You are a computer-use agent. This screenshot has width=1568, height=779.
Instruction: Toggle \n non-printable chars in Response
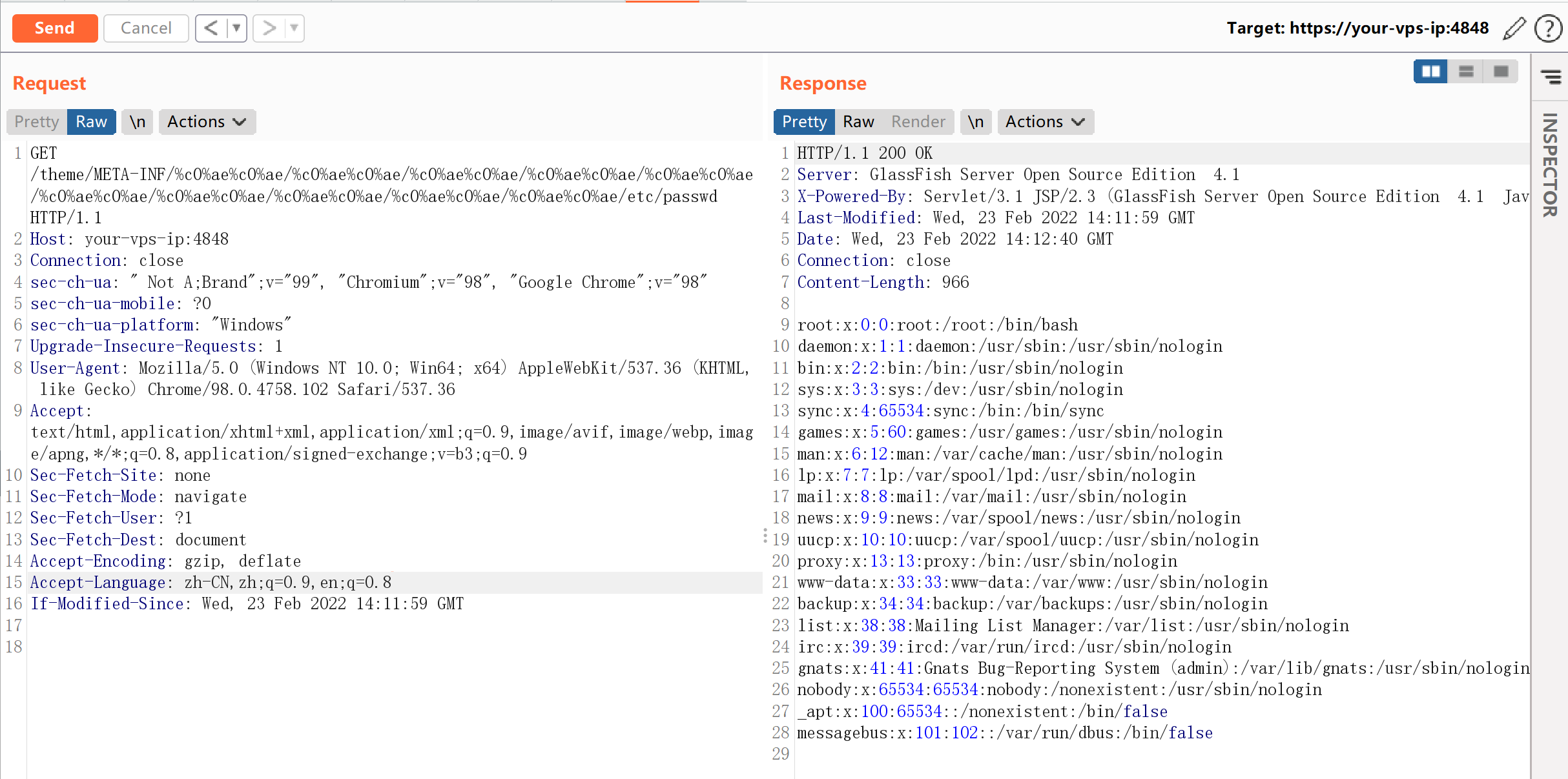click(976, 122)
